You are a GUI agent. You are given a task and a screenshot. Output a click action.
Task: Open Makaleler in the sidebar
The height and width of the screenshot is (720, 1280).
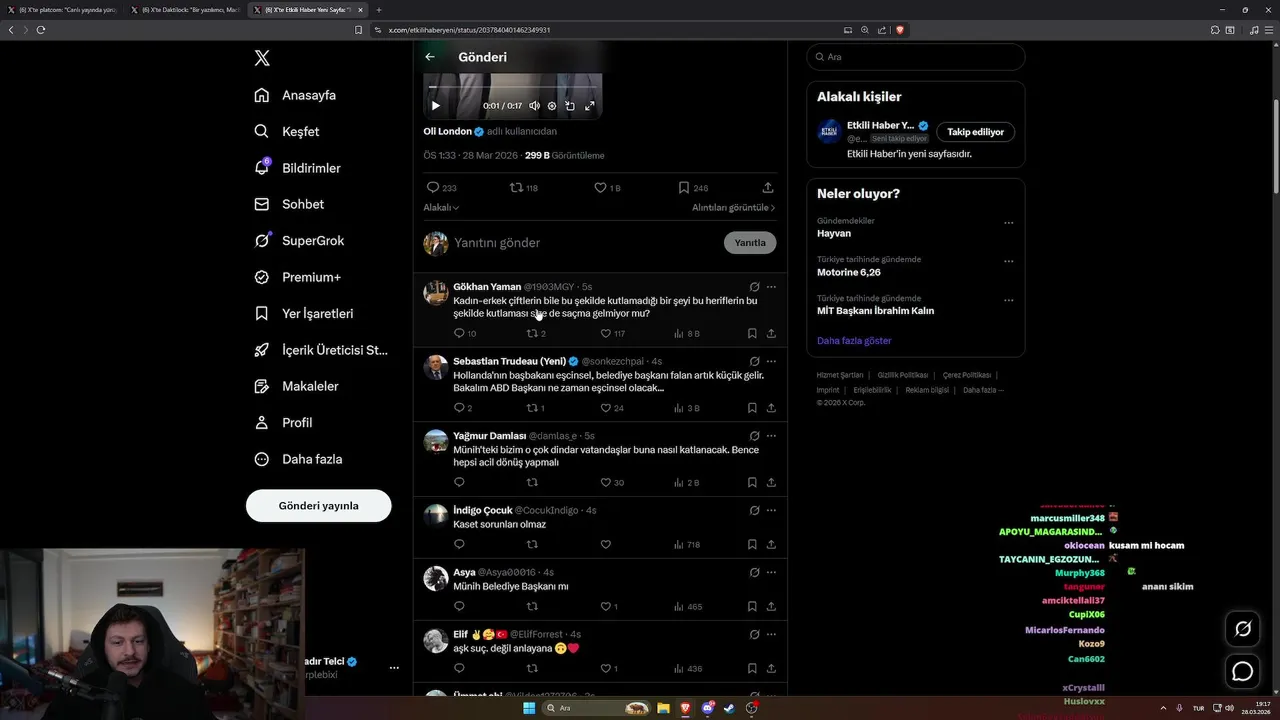point(296,386)
